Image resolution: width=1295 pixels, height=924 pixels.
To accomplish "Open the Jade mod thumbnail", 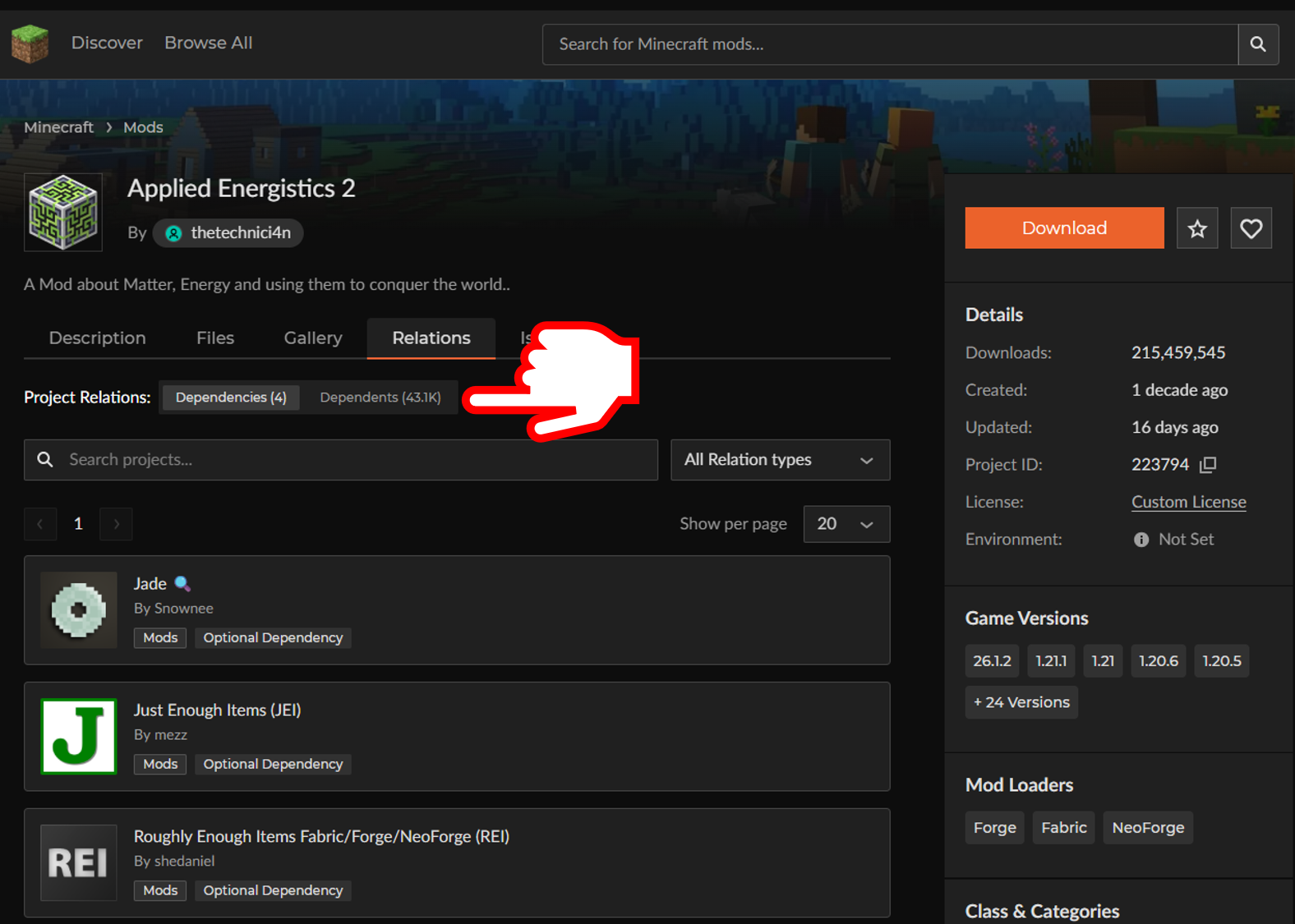I will pos(79,610).
